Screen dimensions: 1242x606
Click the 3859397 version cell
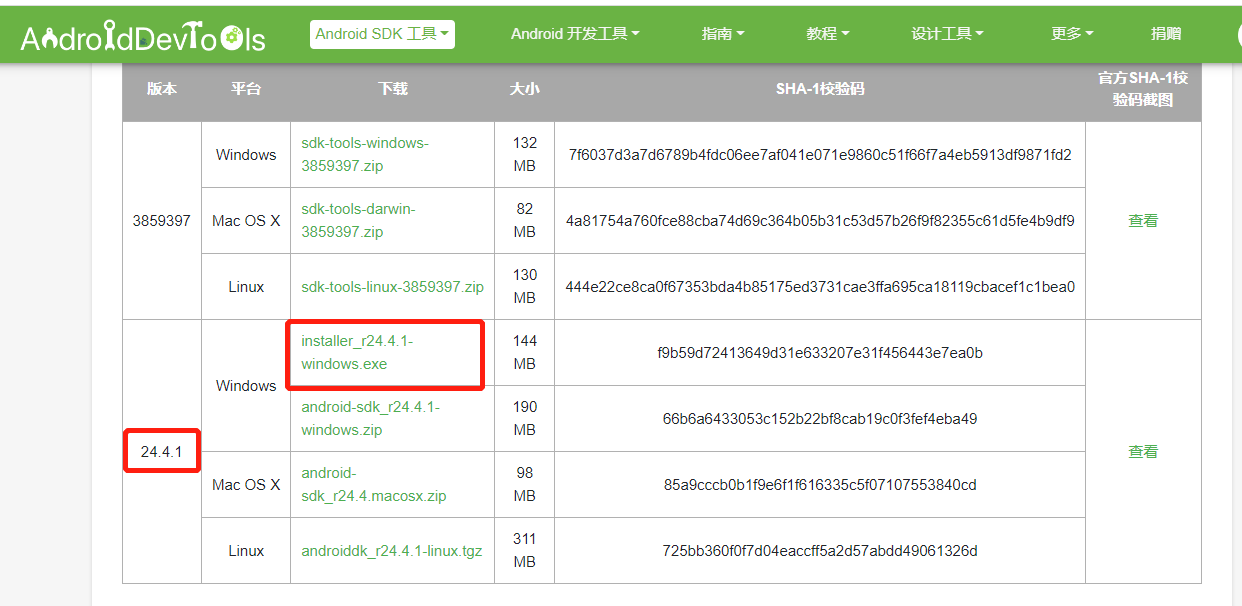coord(162,221)
